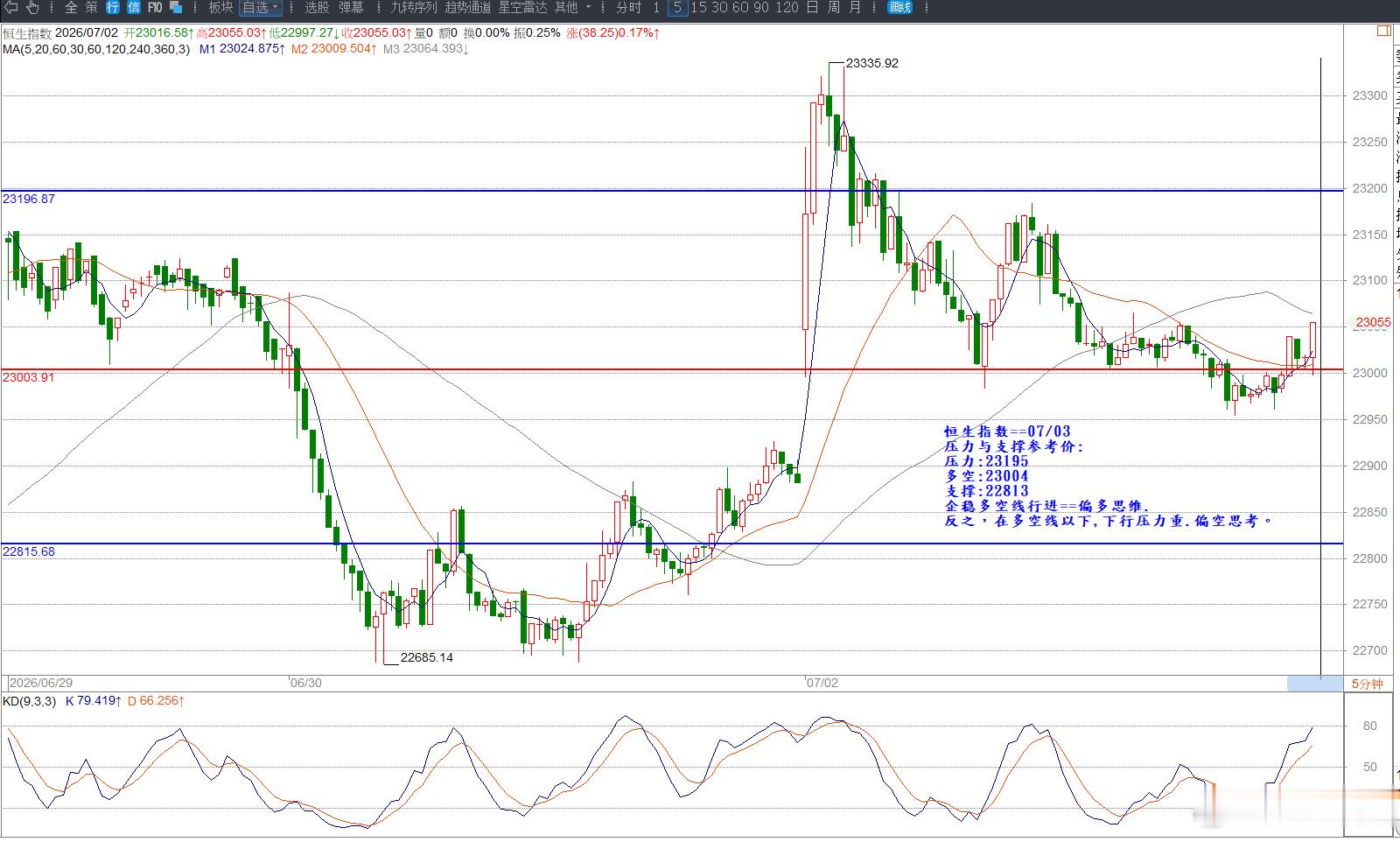1400x842 pixels.
Task: Click the 07/02 date marker on timeline
Action: pyautogui.click(x=822, y=683)
